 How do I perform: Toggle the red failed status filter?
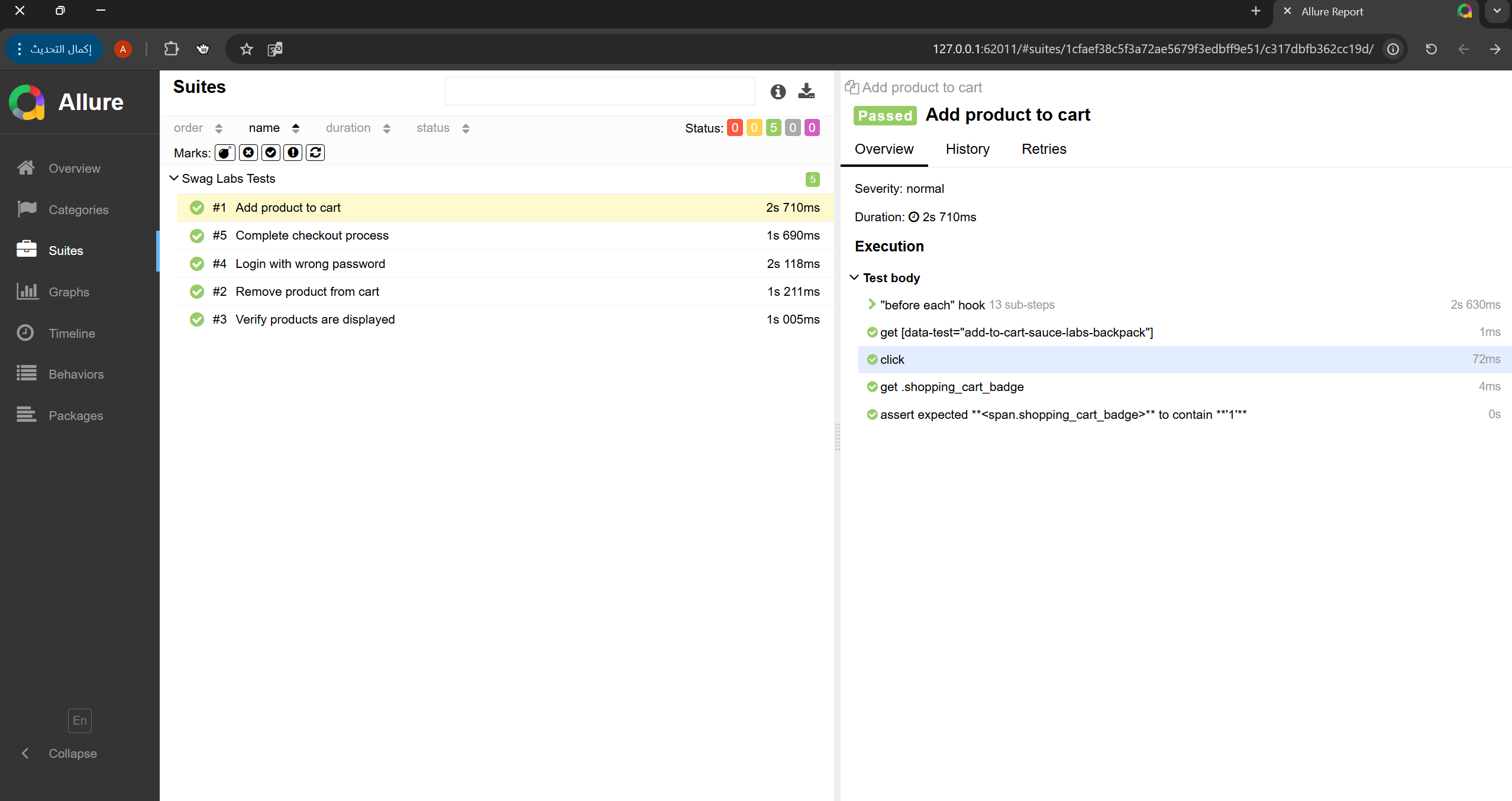pyautogui.click(x=735, y=128)
